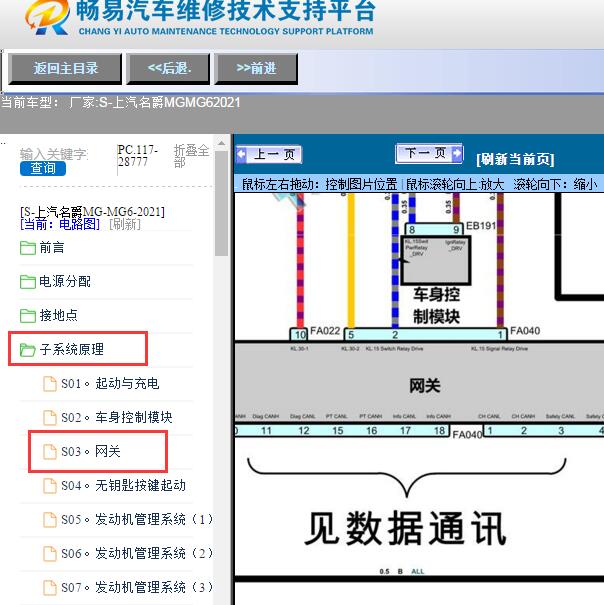
Task: Open S03 网关 diagram
Action: click(x=91, y=451)
